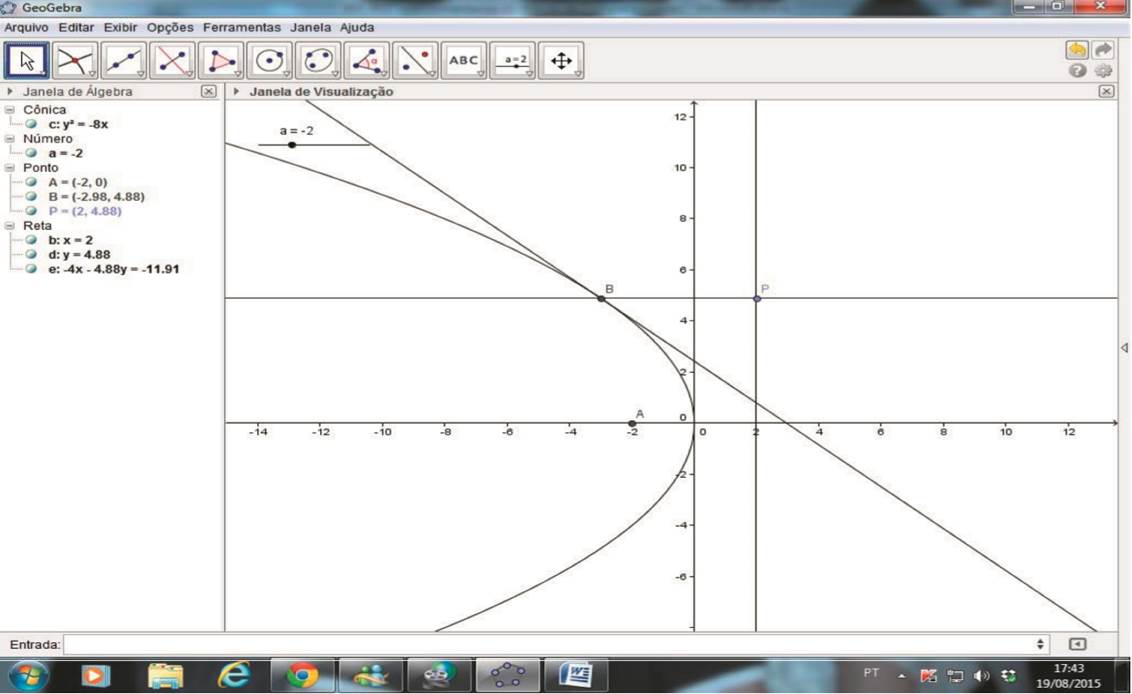Toggle visibility of conic c: y² = -8x
Image resolution: width=1132 pixels, height=694 pixels.
coord(31,124)
